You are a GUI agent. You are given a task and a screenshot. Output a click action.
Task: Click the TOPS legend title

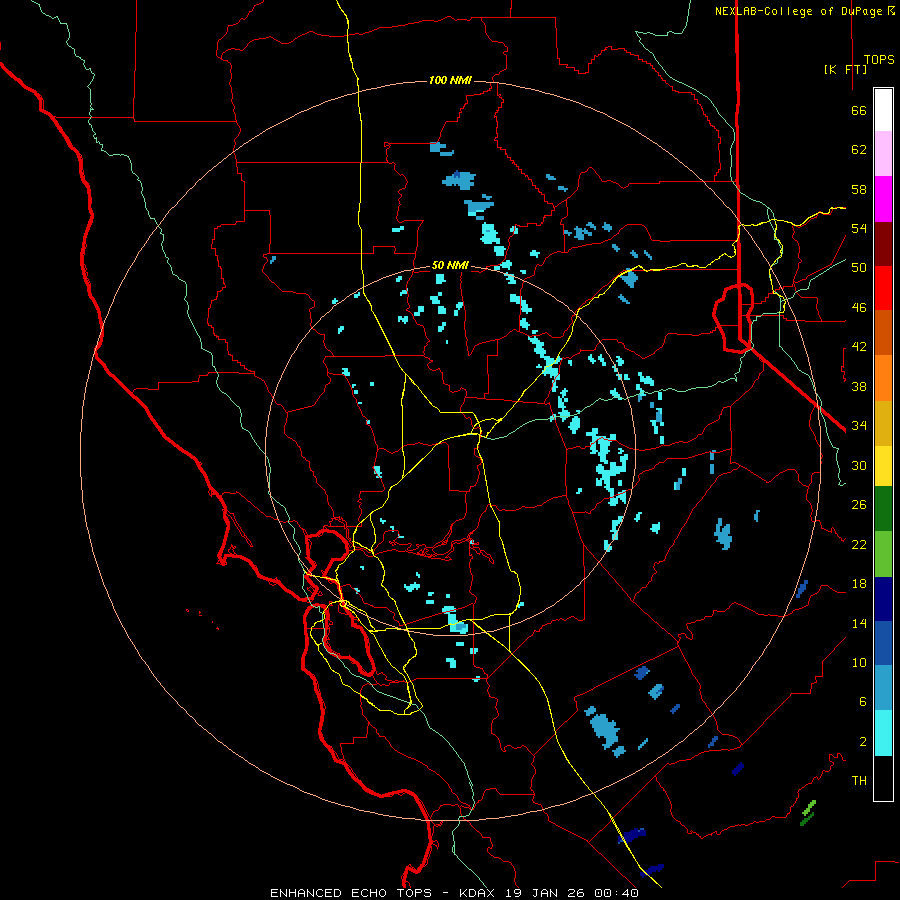coord(879,60)
